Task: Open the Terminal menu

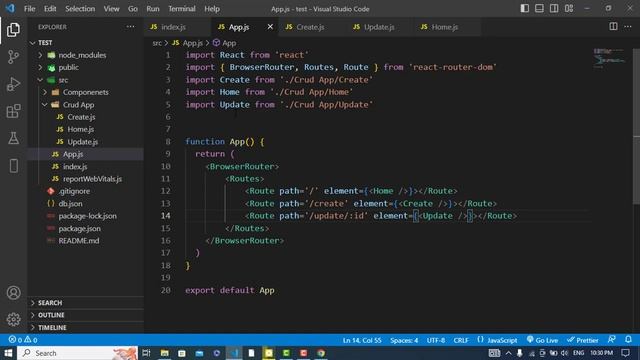Action: 182,9
